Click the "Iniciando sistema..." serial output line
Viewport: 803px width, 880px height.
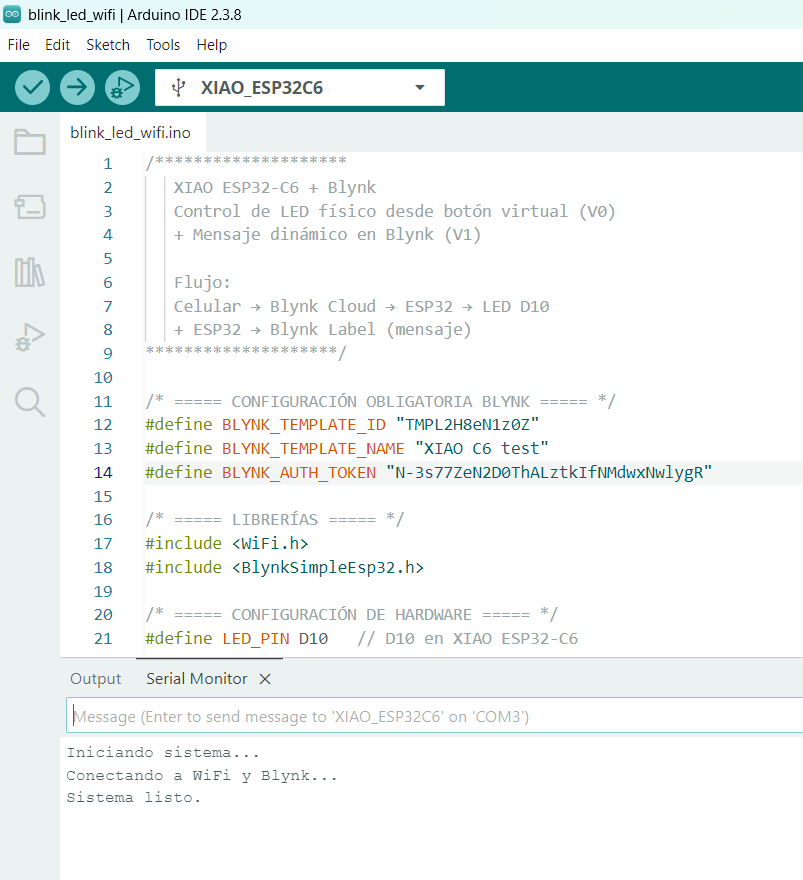coord(163,752)
